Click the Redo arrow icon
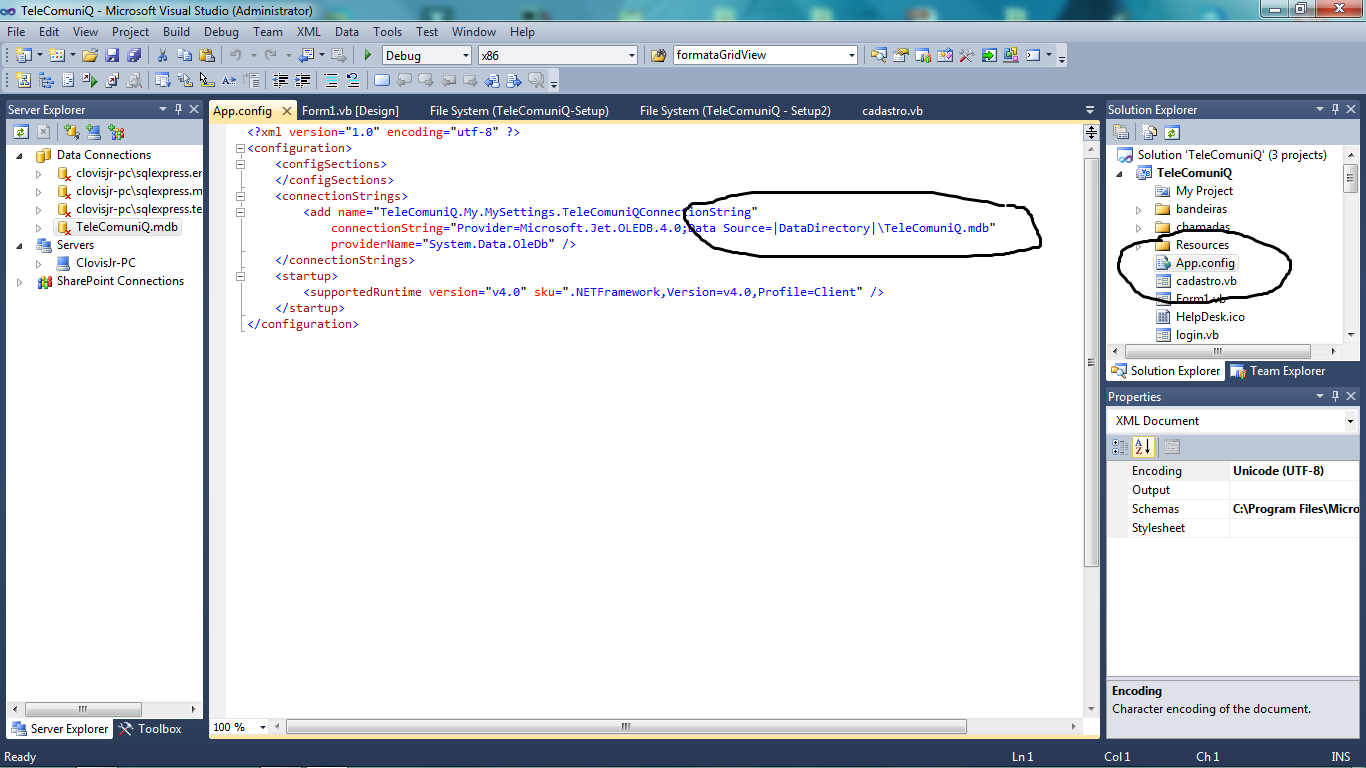The height and width of the screenshot is (768, 1366). 270,55
